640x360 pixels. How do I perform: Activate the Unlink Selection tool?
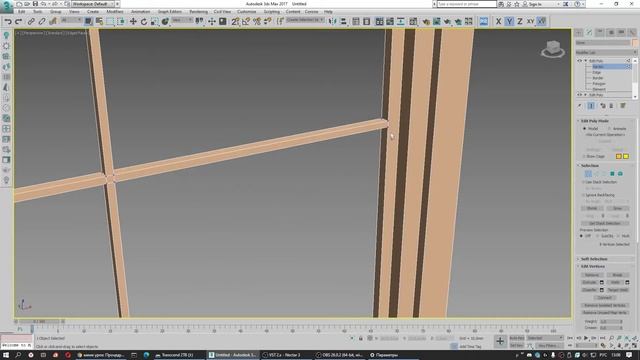pyautogui.click(x=42, y=21)
